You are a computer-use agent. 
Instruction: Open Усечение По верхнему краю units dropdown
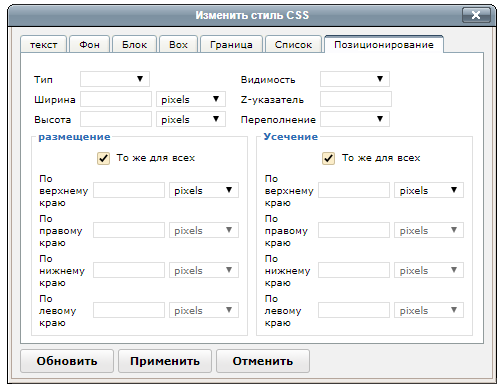(x=429, y=190)
